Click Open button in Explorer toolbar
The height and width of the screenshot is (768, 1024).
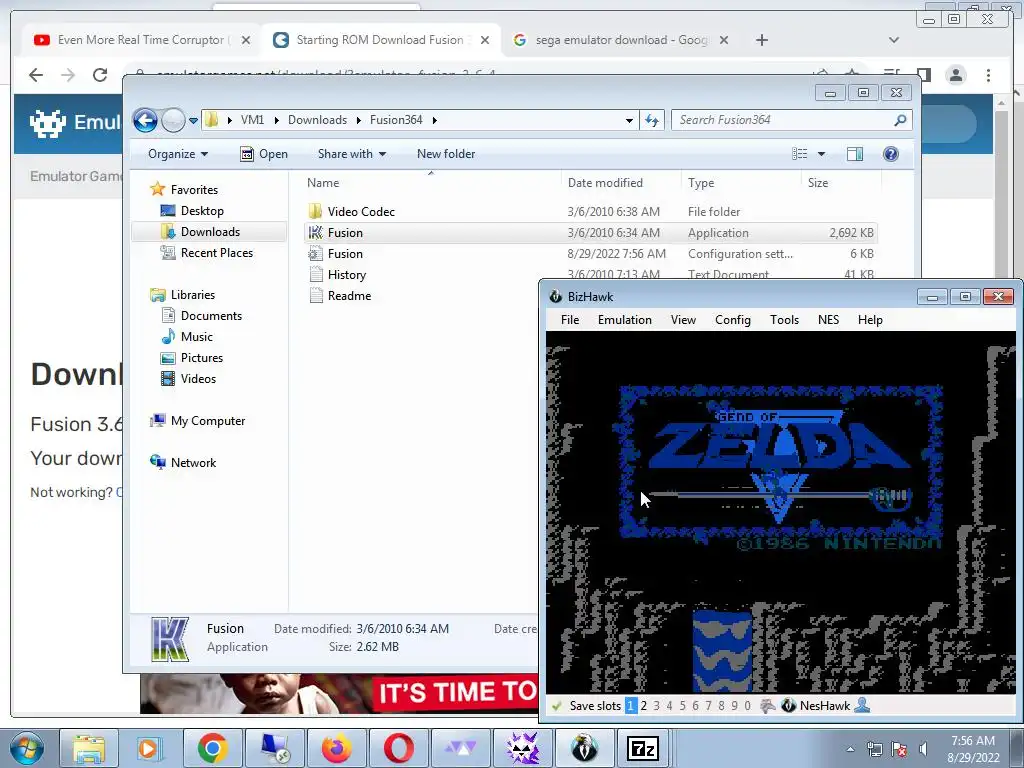point(264,154)
